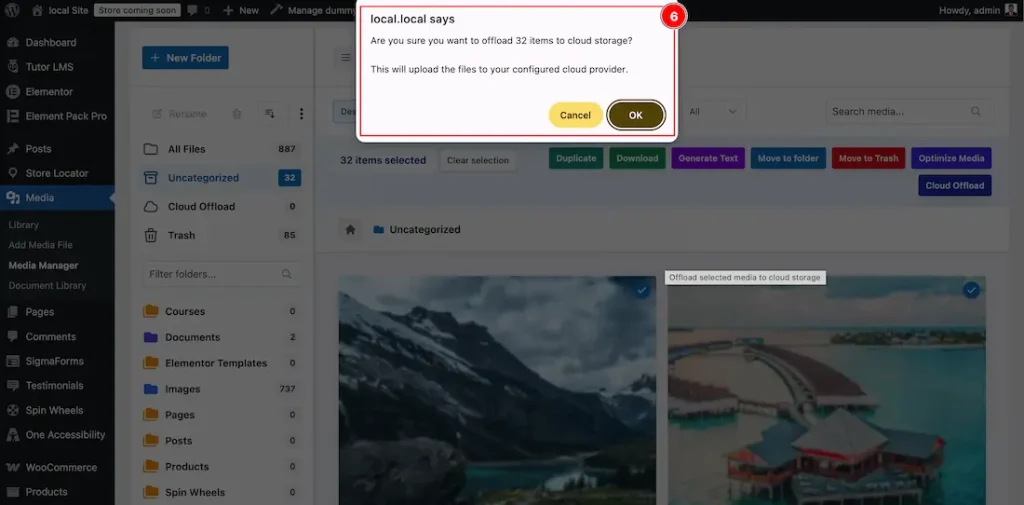The height and width of the screenshot is (505, 1024).
Task: Open admin avatar picture
Action: (x=1012, y=10)
